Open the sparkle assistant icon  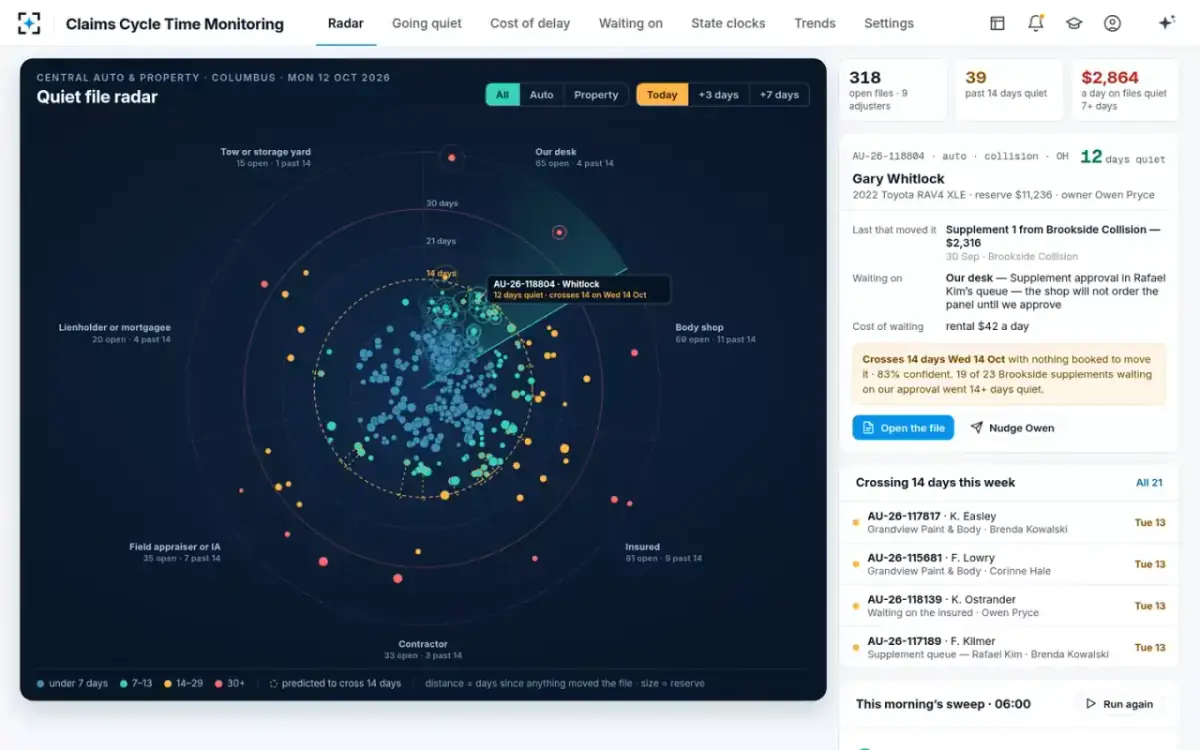point(1166,23)
